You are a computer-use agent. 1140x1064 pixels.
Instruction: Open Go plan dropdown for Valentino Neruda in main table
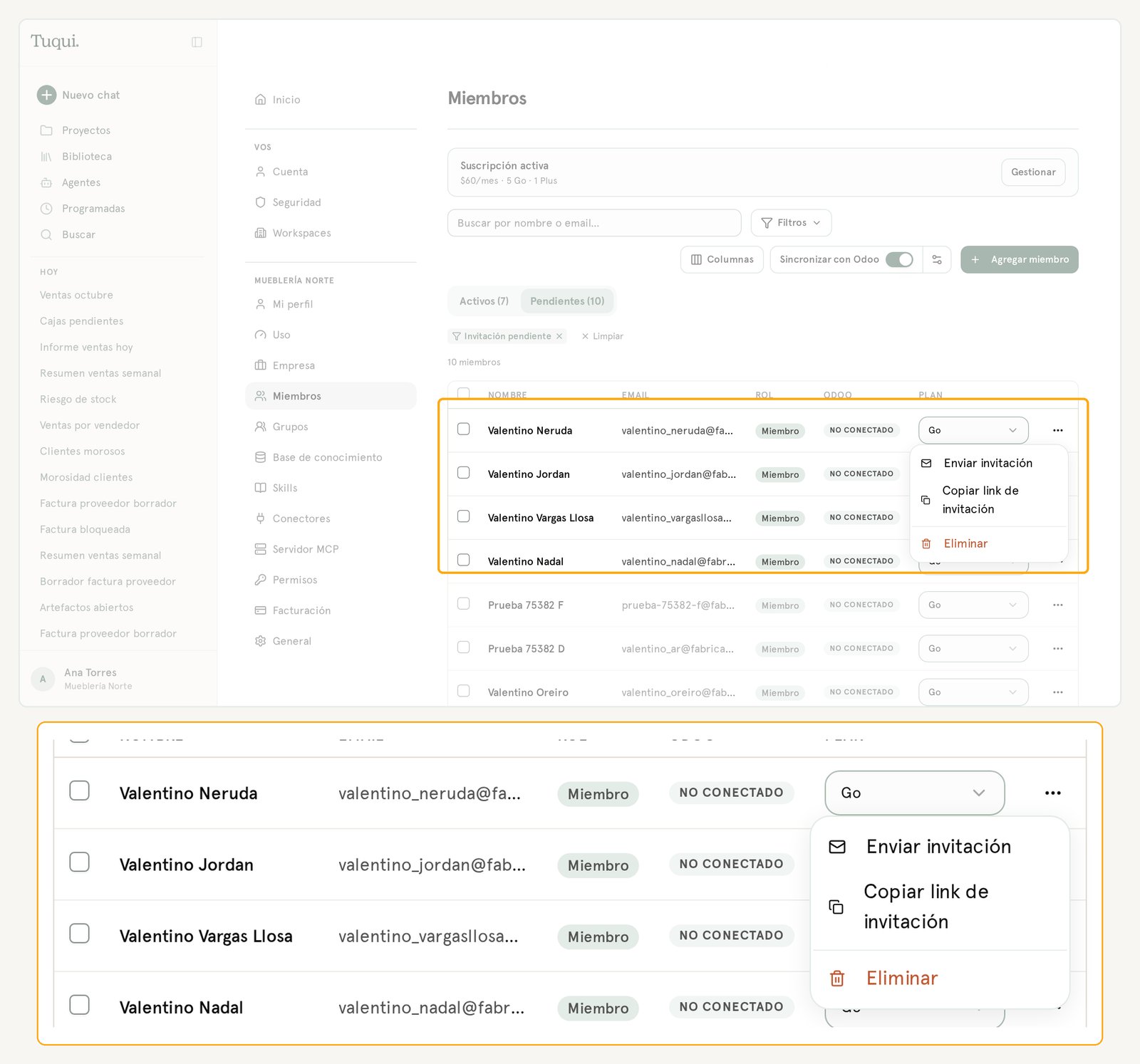[x=973, y=430]
